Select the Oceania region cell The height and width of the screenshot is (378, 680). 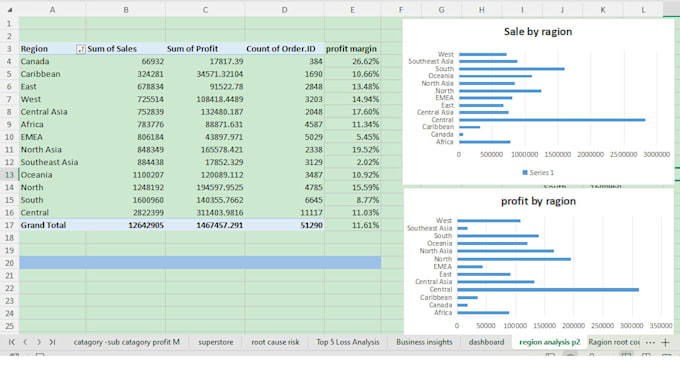point(52,175)
